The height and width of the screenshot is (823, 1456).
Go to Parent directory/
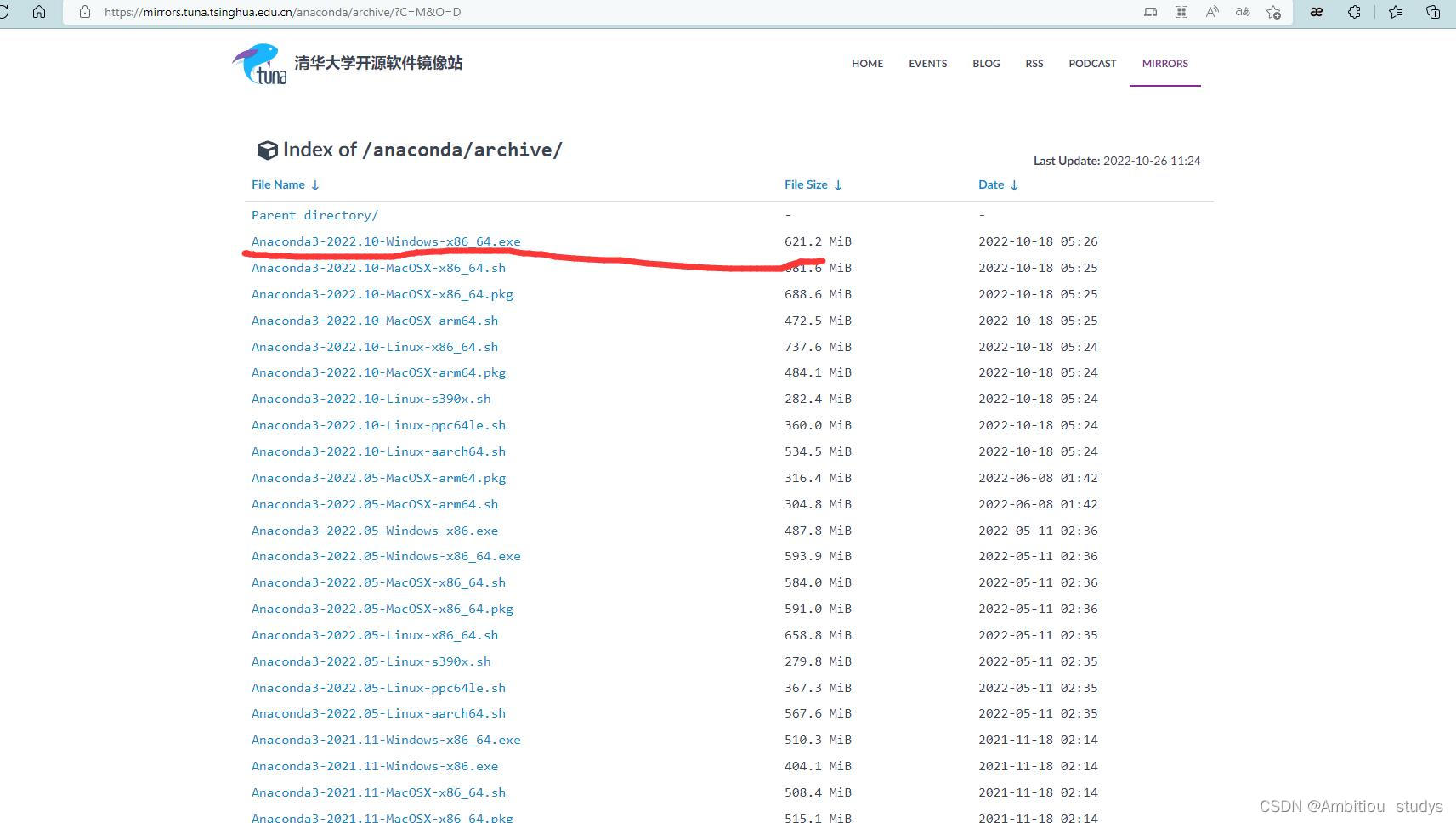(314, 215)
